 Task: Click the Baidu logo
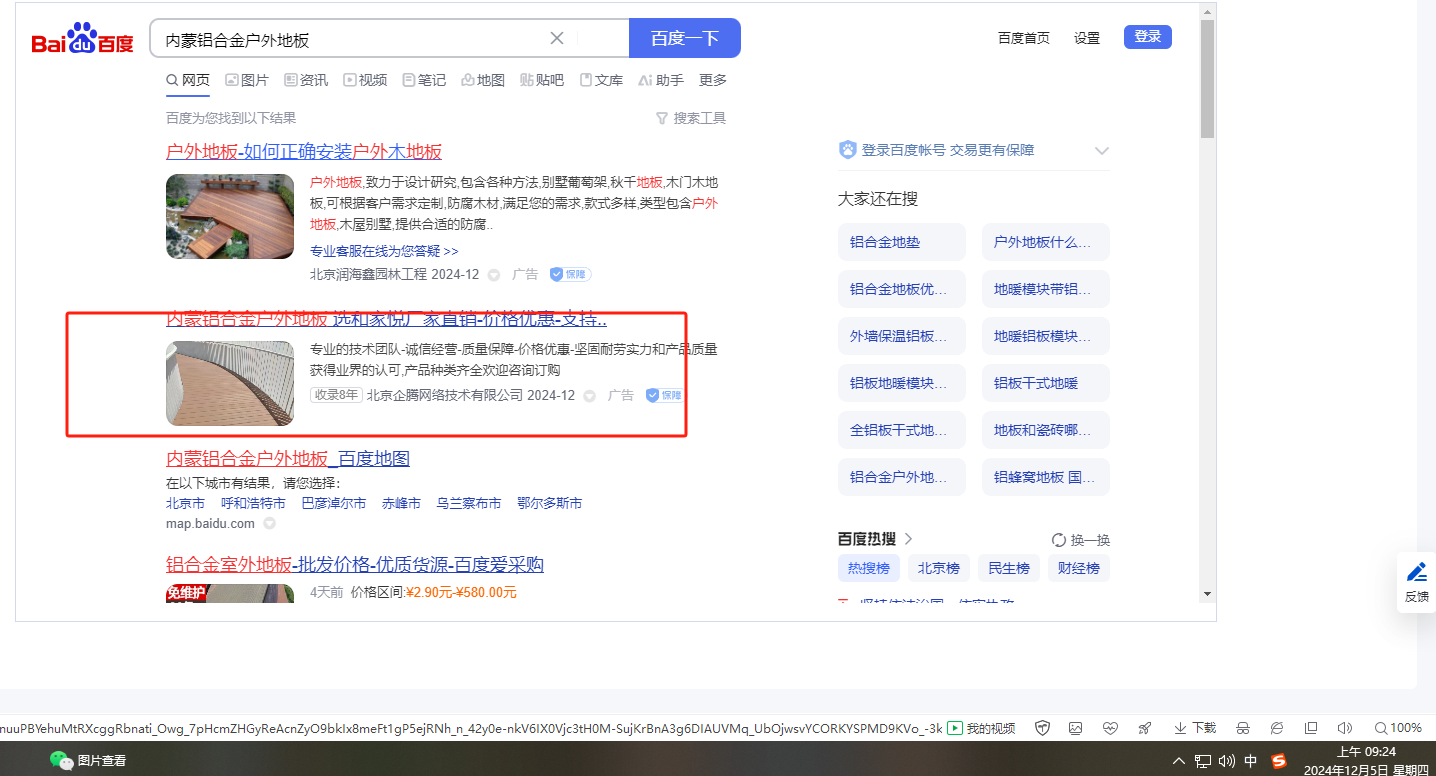(x=82, y=40)
